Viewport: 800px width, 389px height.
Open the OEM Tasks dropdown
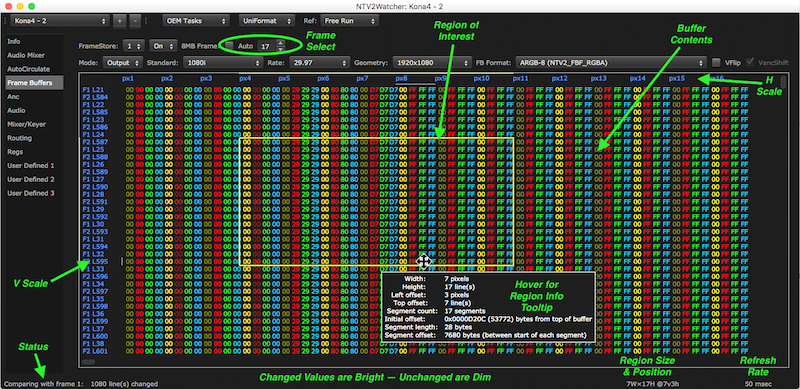[x=195, y=21]
